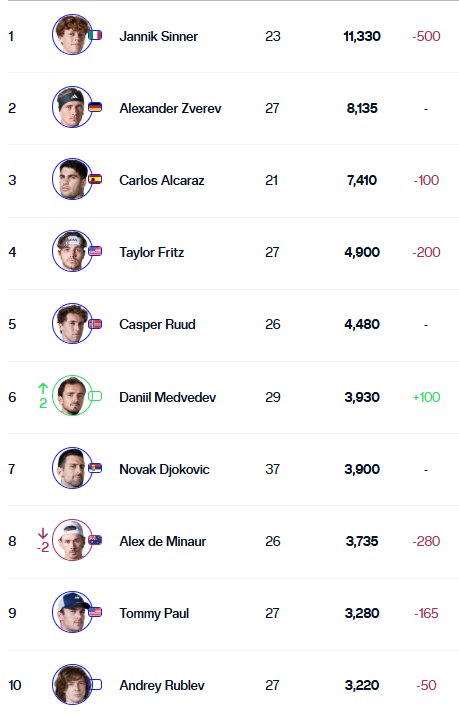Click the German flag beside Alexander Zverev
Viewport: 459px width, 714px height.
(x=95, y=107)
